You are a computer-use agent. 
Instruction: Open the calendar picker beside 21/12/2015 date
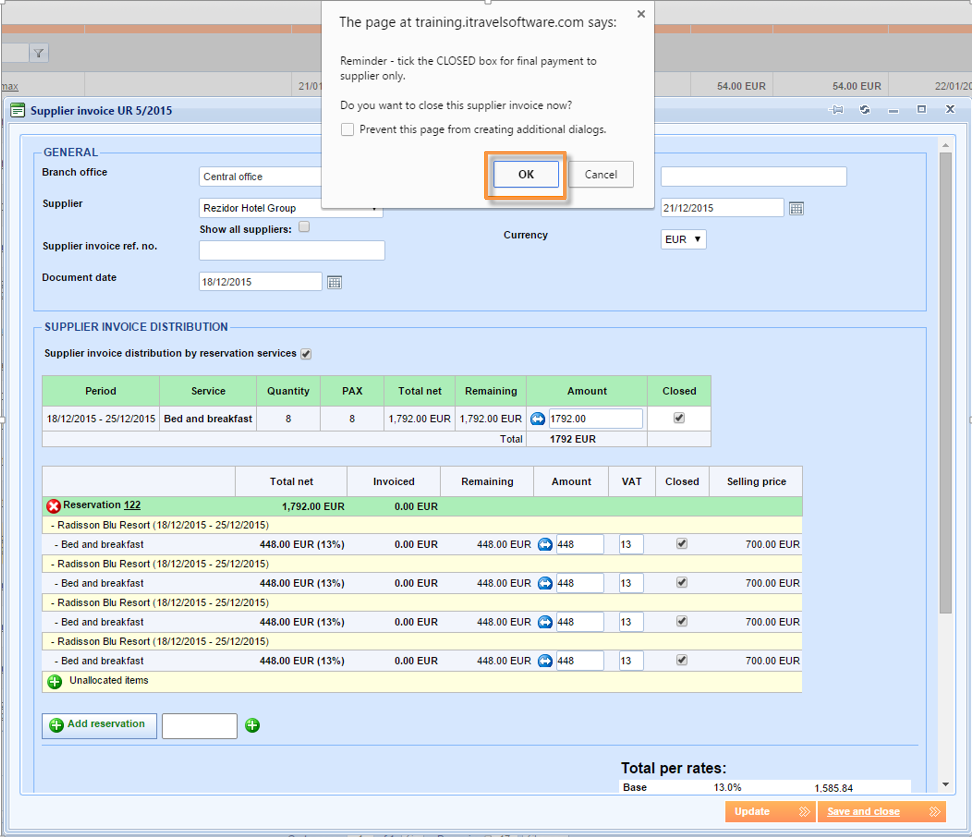point(797,208)
